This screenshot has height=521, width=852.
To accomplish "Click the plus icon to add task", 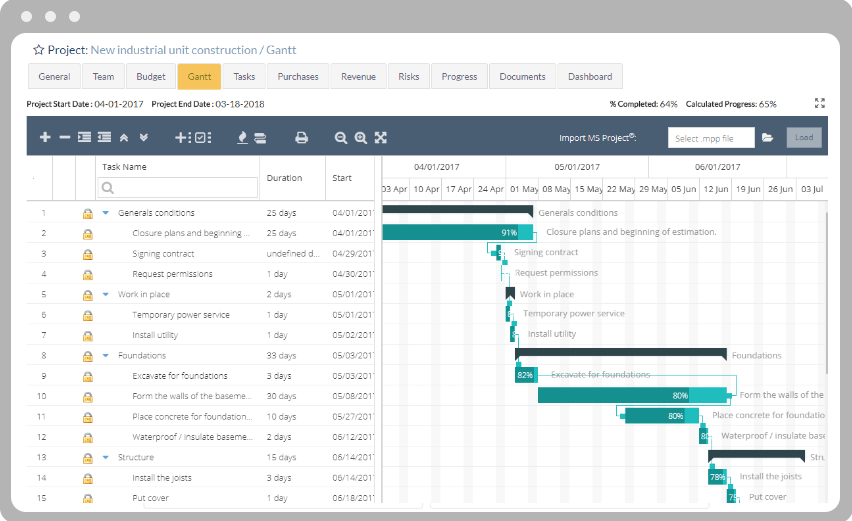I will 45,138.
